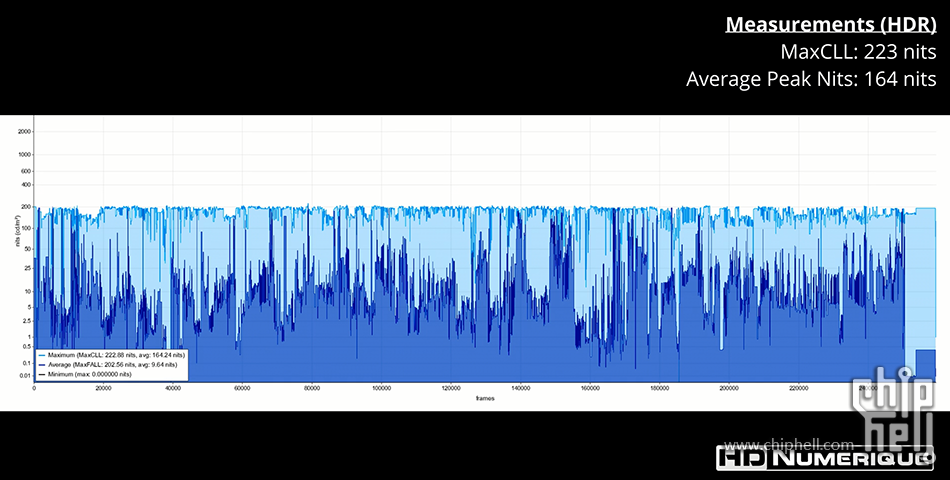Click the Measurements (HDR) heading
Image resolution: width=950 pixels, height=480 pixels.
click(830, 24)
